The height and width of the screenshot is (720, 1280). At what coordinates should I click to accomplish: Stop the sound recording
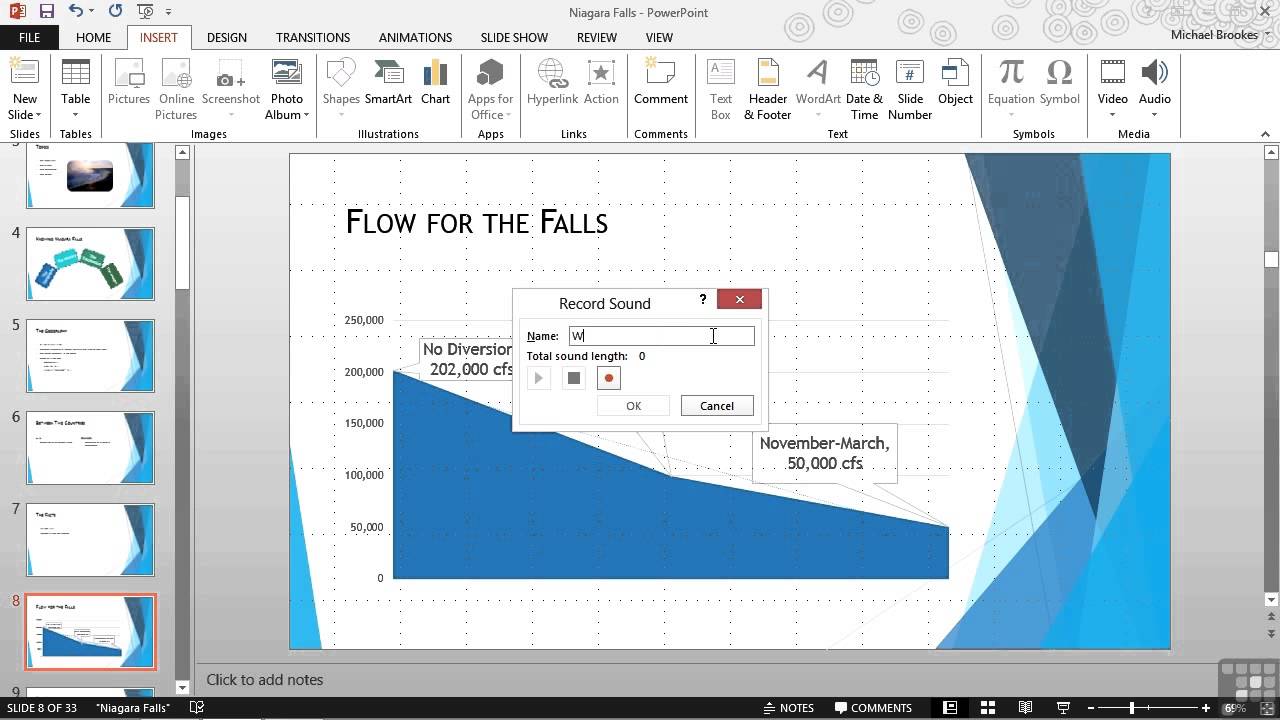coord(574,378)
